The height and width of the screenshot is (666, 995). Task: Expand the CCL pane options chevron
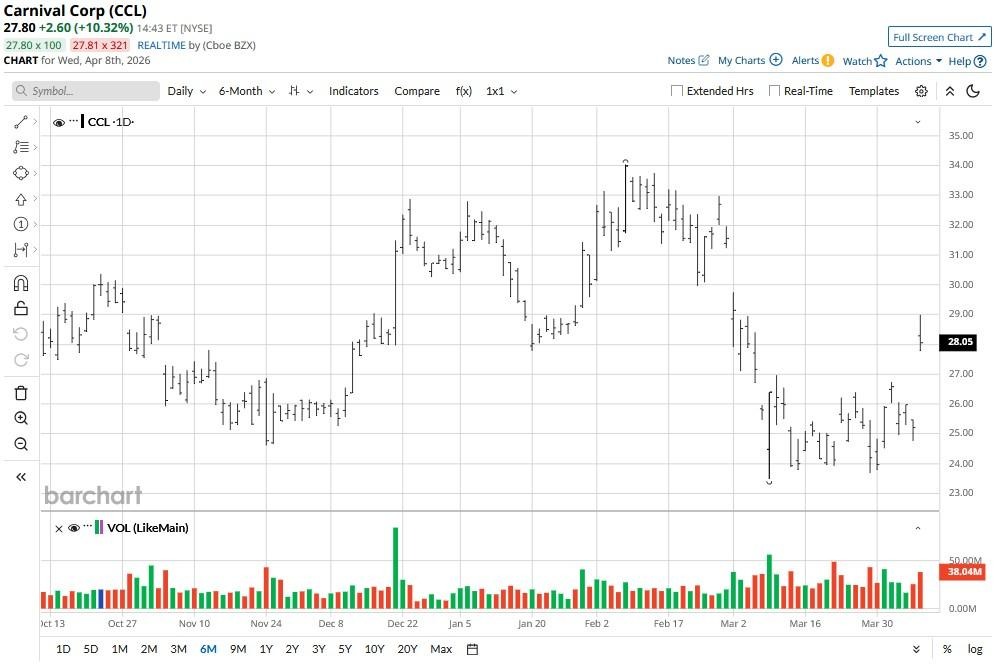tap(918, 122)
